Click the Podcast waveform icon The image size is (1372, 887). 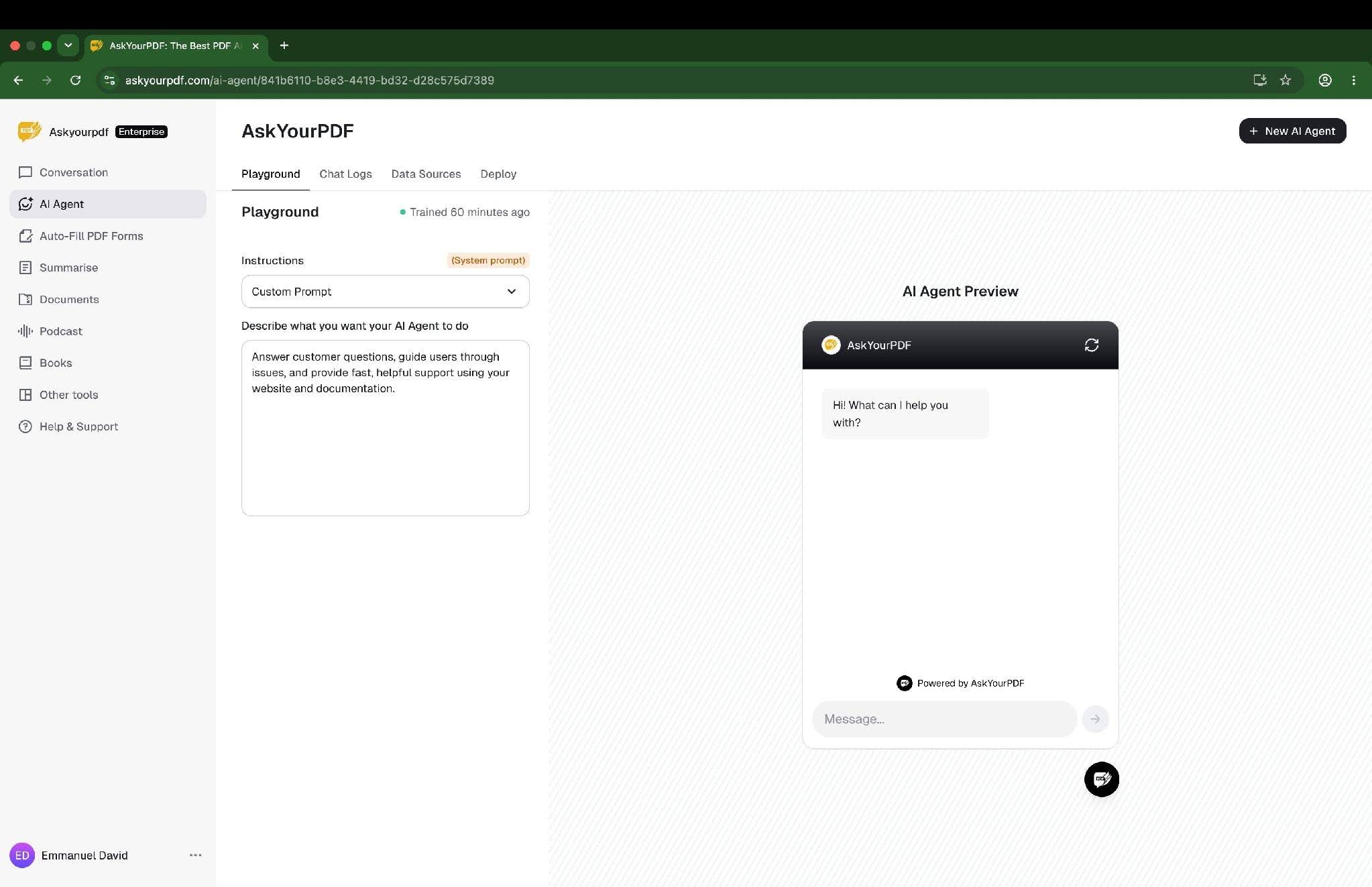tap(25, 331)
